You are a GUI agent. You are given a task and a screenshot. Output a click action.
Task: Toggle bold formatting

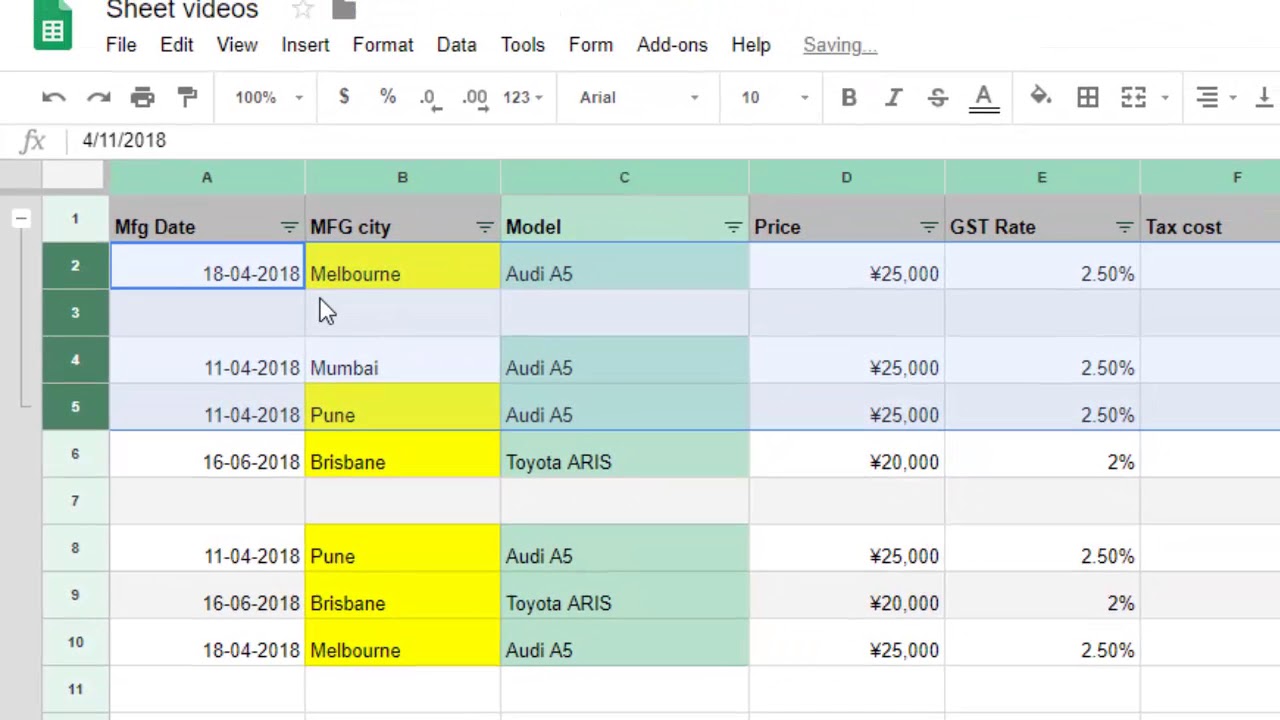(849, 97)
